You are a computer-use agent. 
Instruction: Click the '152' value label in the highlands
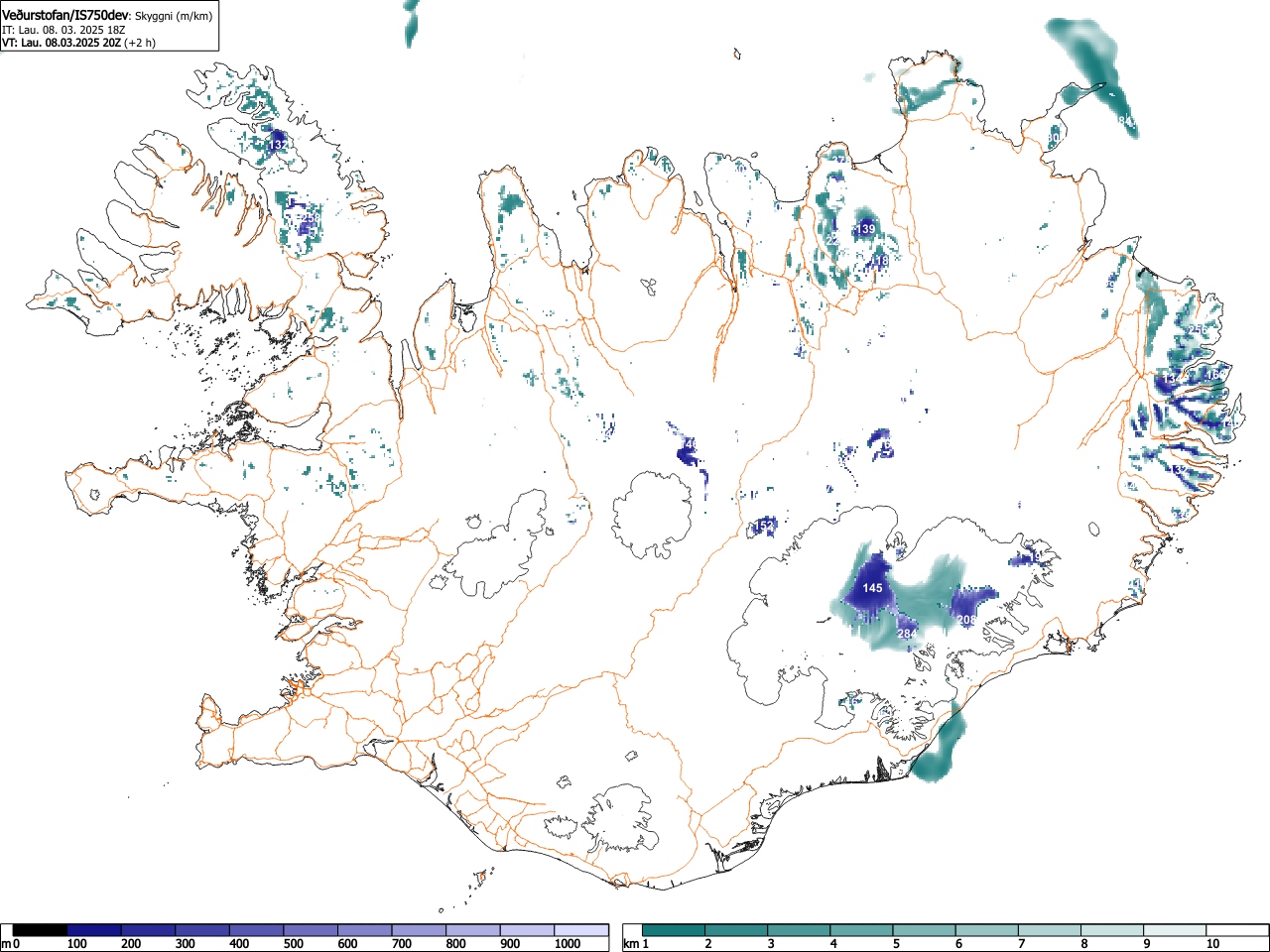pos(764,525)
